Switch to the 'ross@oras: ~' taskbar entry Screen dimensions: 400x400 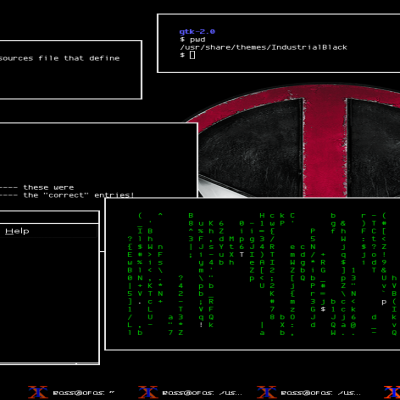point(71,392)
